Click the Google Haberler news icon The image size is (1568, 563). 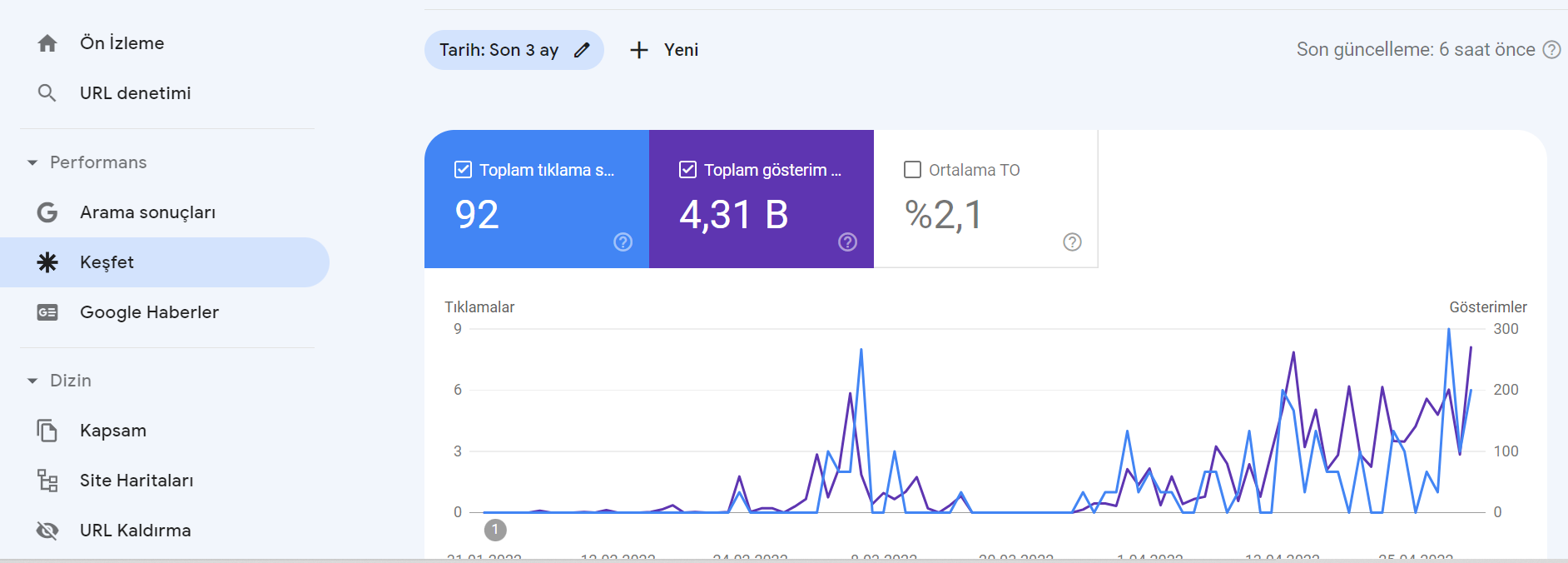click(47, 312)
